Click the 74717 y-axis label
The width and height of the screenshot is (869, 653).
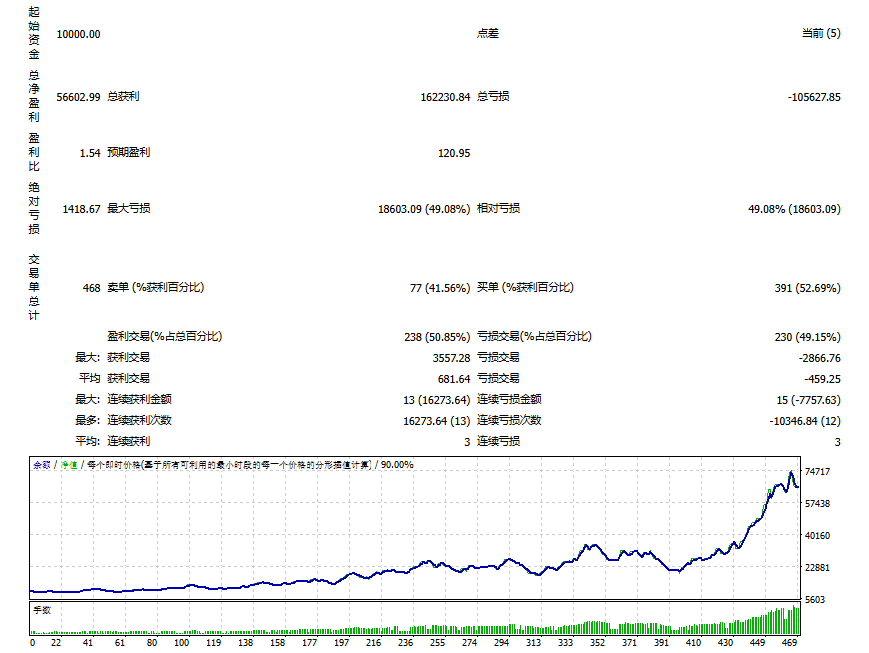[x=817, y=472]
